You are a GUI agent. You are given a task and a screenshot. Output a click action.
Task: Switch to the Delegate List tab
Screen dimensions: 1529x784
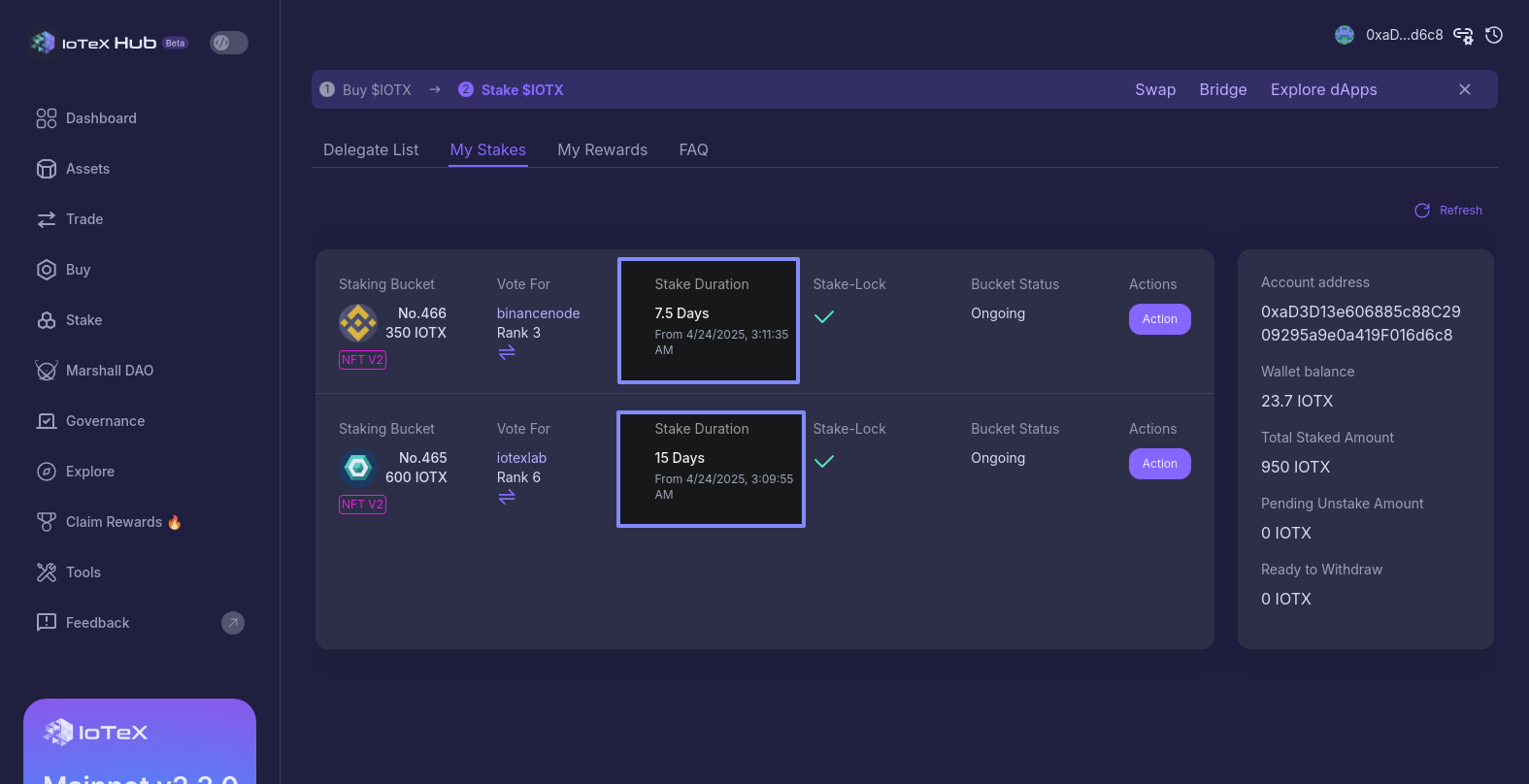[x=371, y=149]
